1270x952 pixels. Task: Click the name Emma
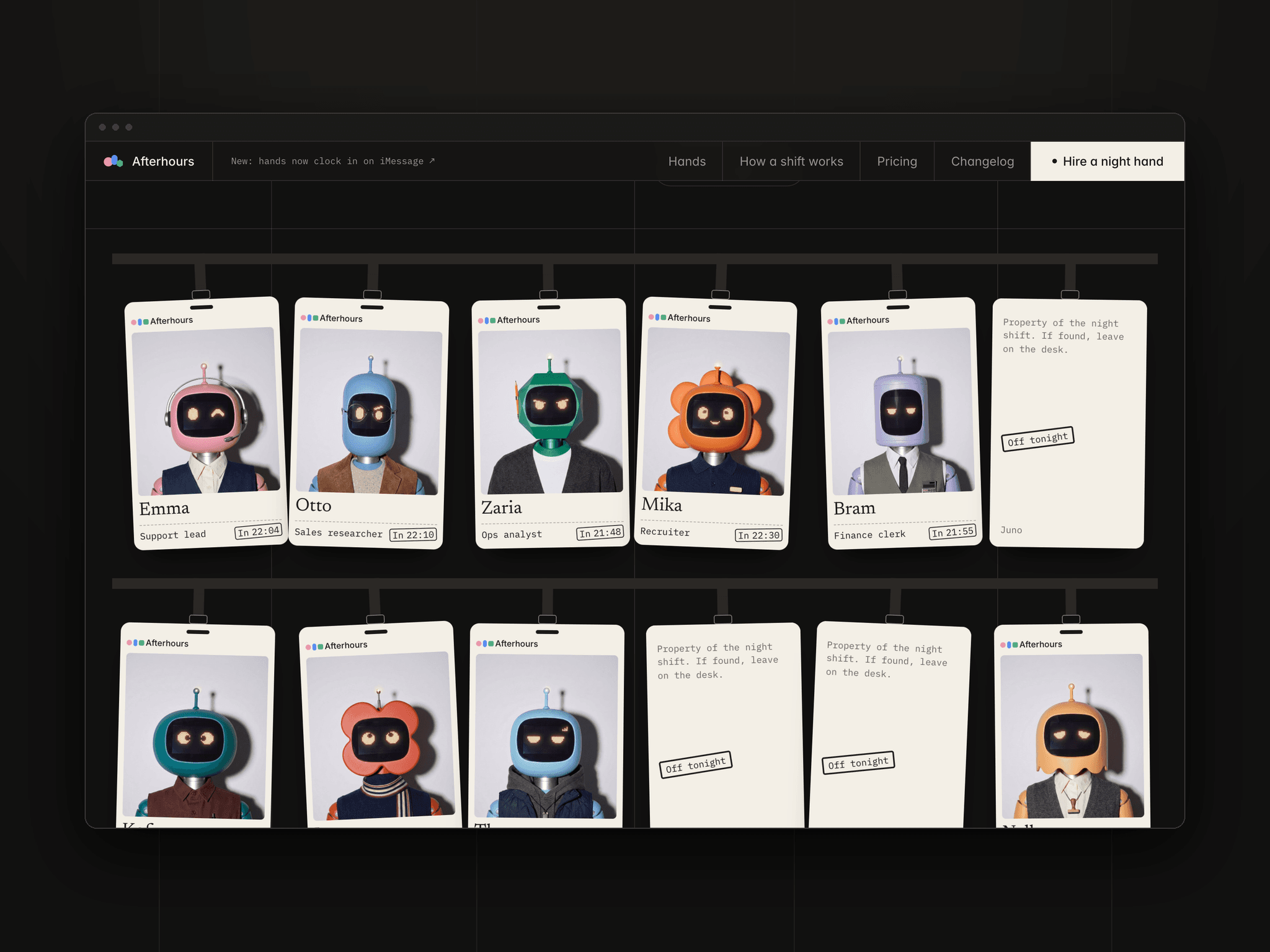pos(164,509)
